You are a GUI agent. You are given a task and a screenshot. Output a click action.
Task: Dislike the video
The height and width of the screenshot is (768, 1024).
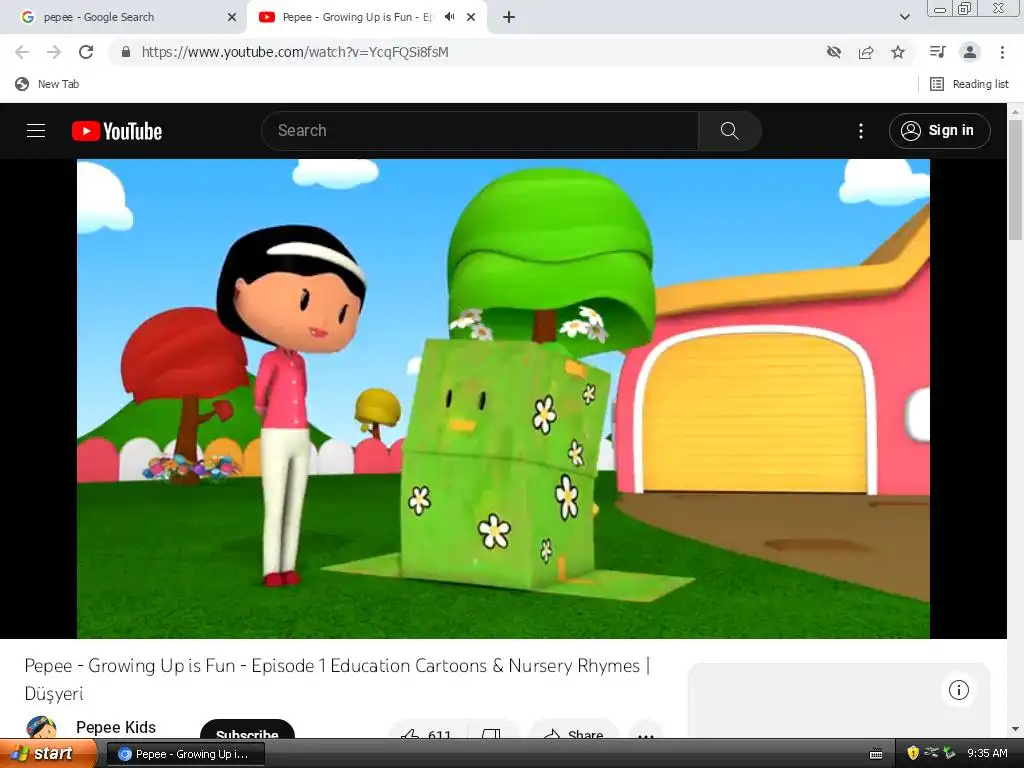(492, 730)
